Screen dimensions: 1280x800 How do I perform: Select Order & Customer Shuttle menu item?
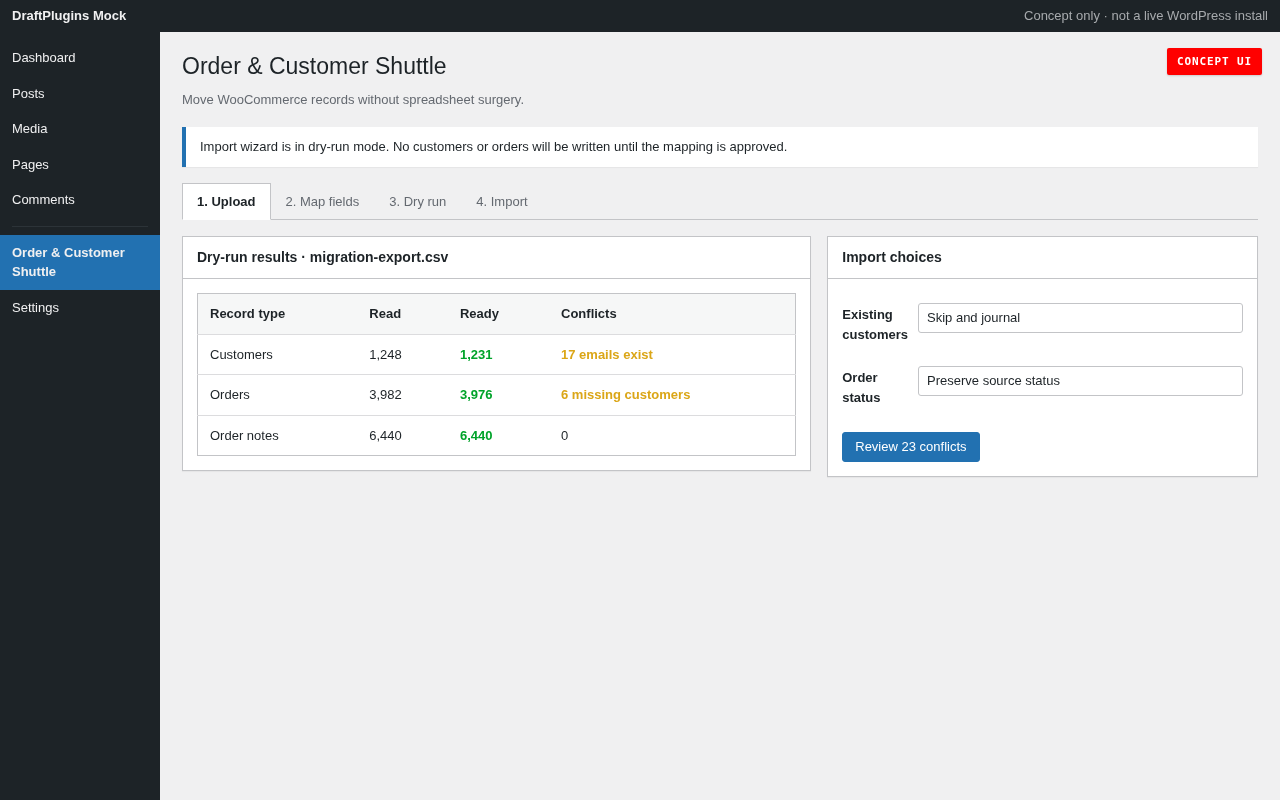80,262
